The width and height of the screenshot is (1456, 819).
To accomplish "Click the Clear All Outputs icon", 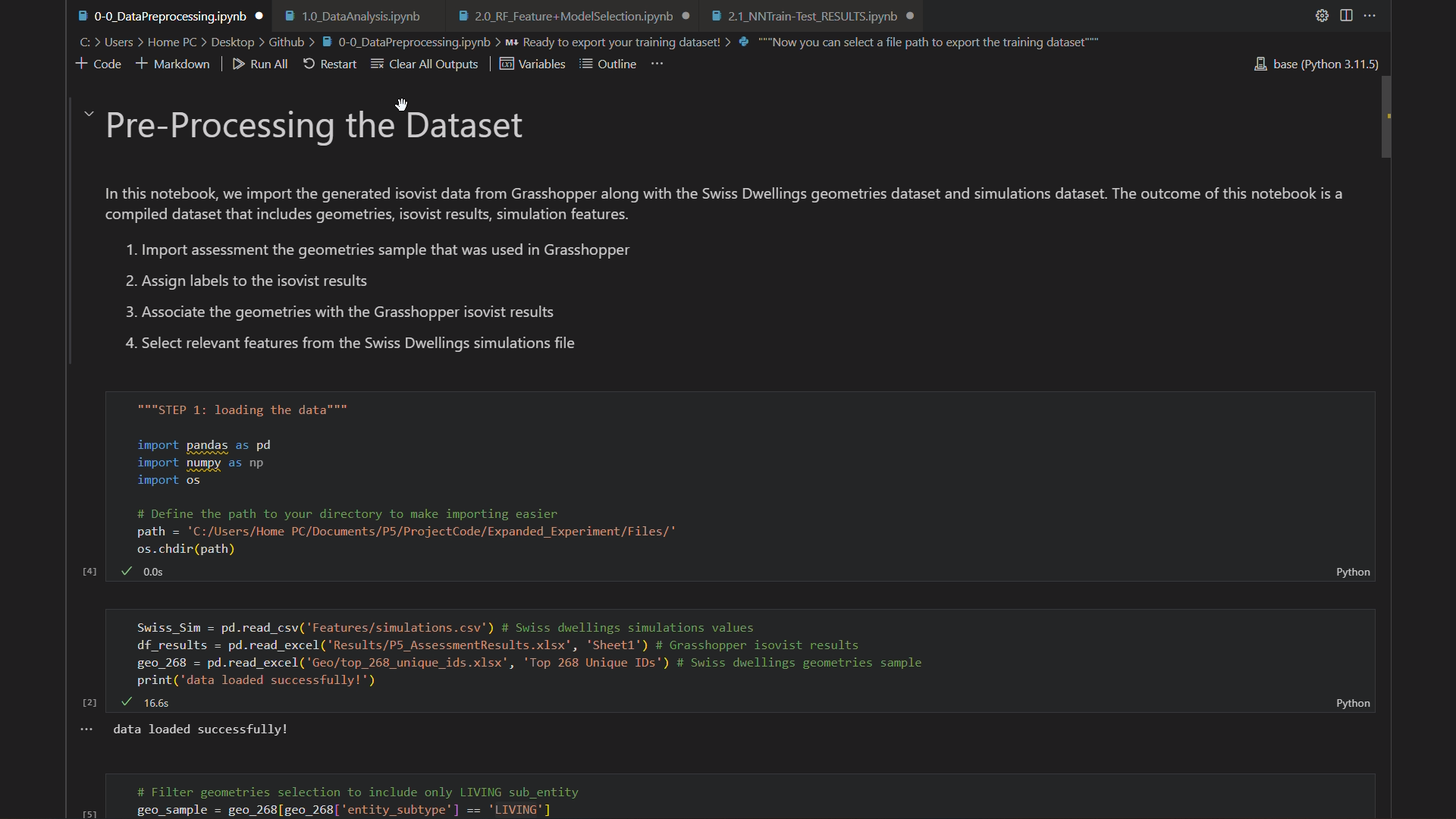I will pos(377,64).
